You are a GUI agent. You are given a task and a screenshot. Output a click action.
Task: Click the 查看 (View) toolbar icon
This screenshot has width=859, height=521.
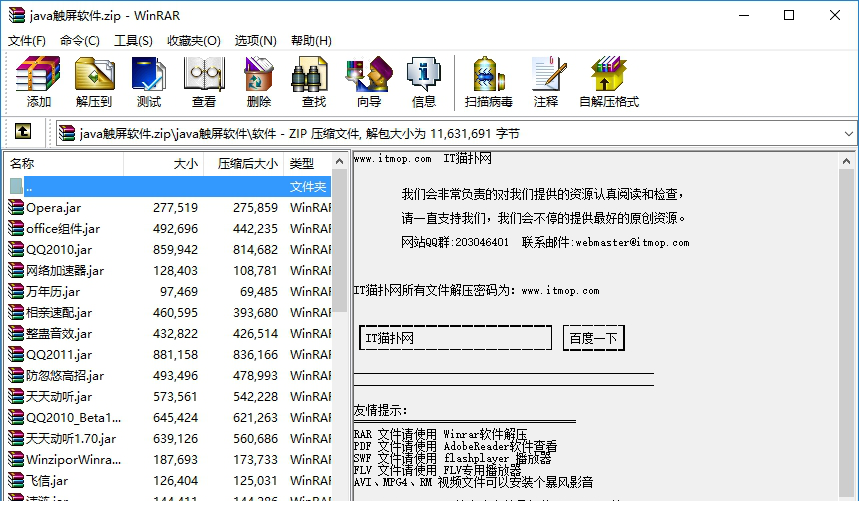click(204, 74)
